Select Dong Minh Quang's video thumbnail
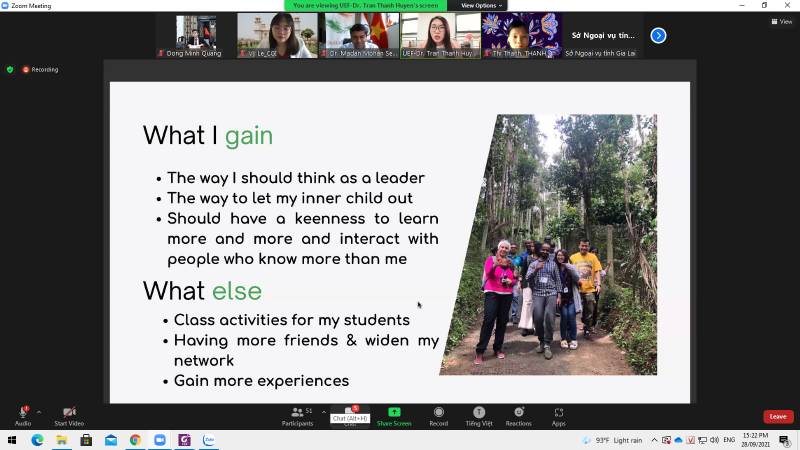The width and height of the screenshot is (800, 450). 196,35
